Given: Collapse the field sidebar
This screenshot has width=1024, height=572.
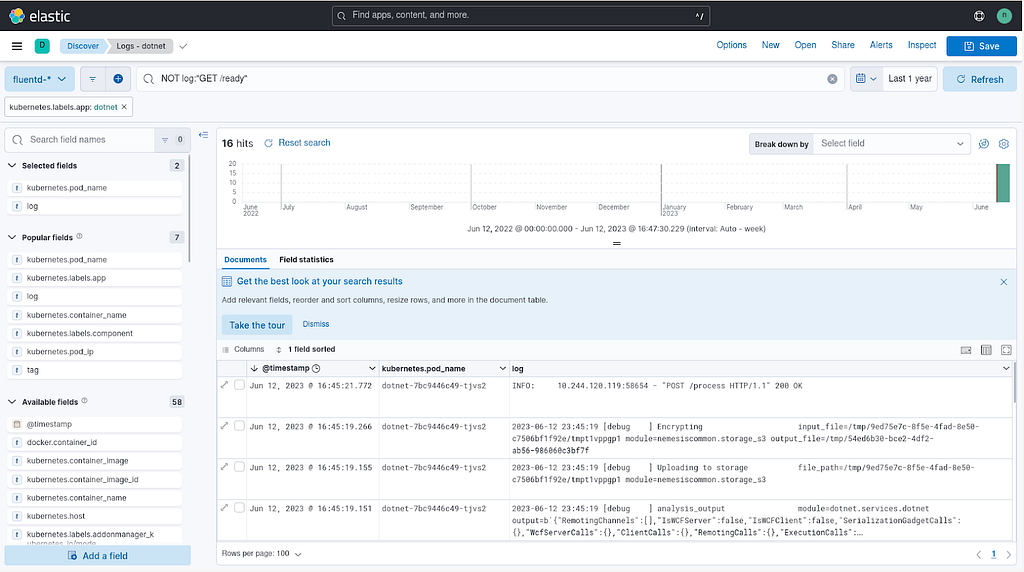Looking at the screenshot, I should [x=204, y=135].
